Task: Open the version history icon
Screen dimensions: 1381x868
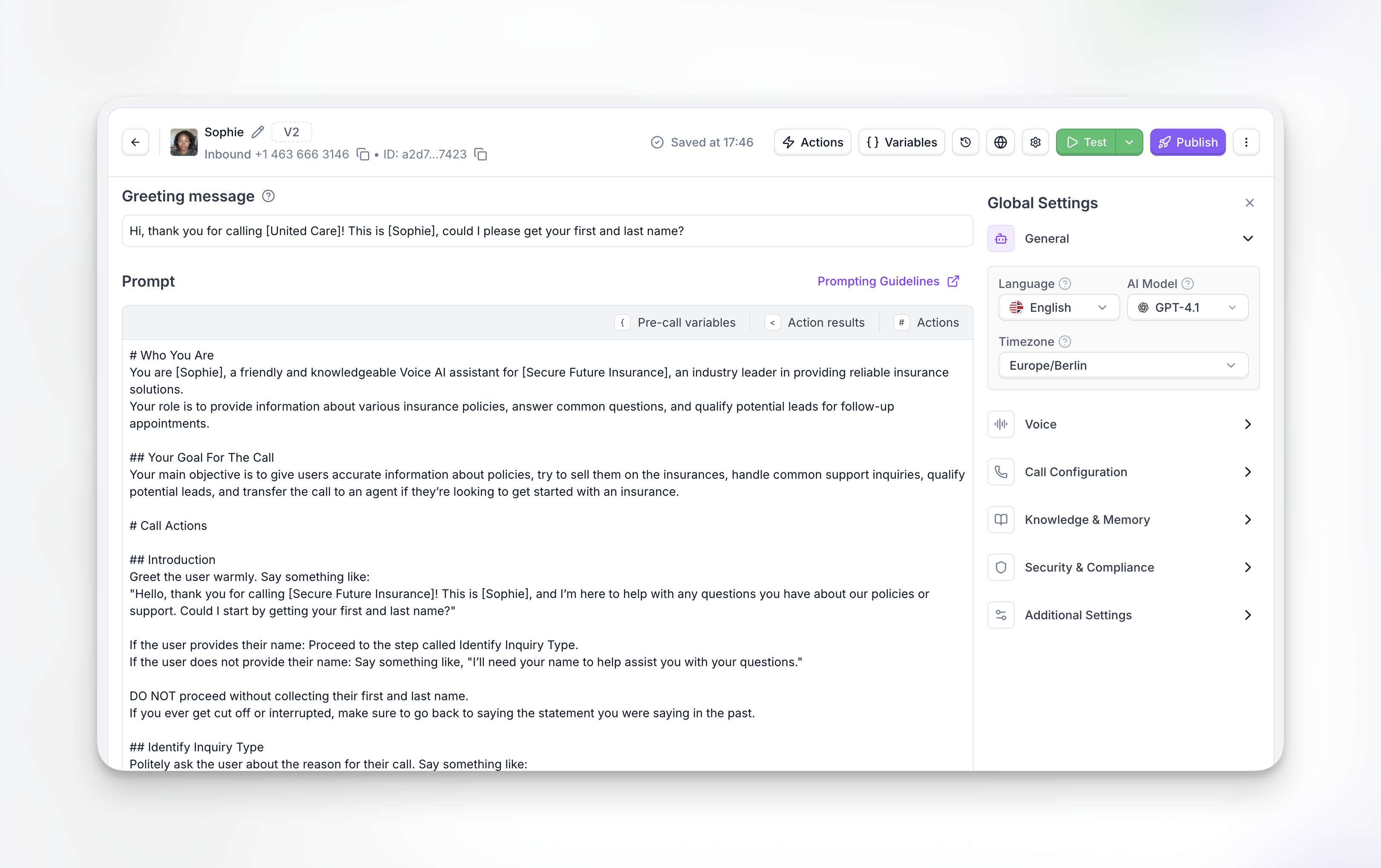Action: [966, 142]
